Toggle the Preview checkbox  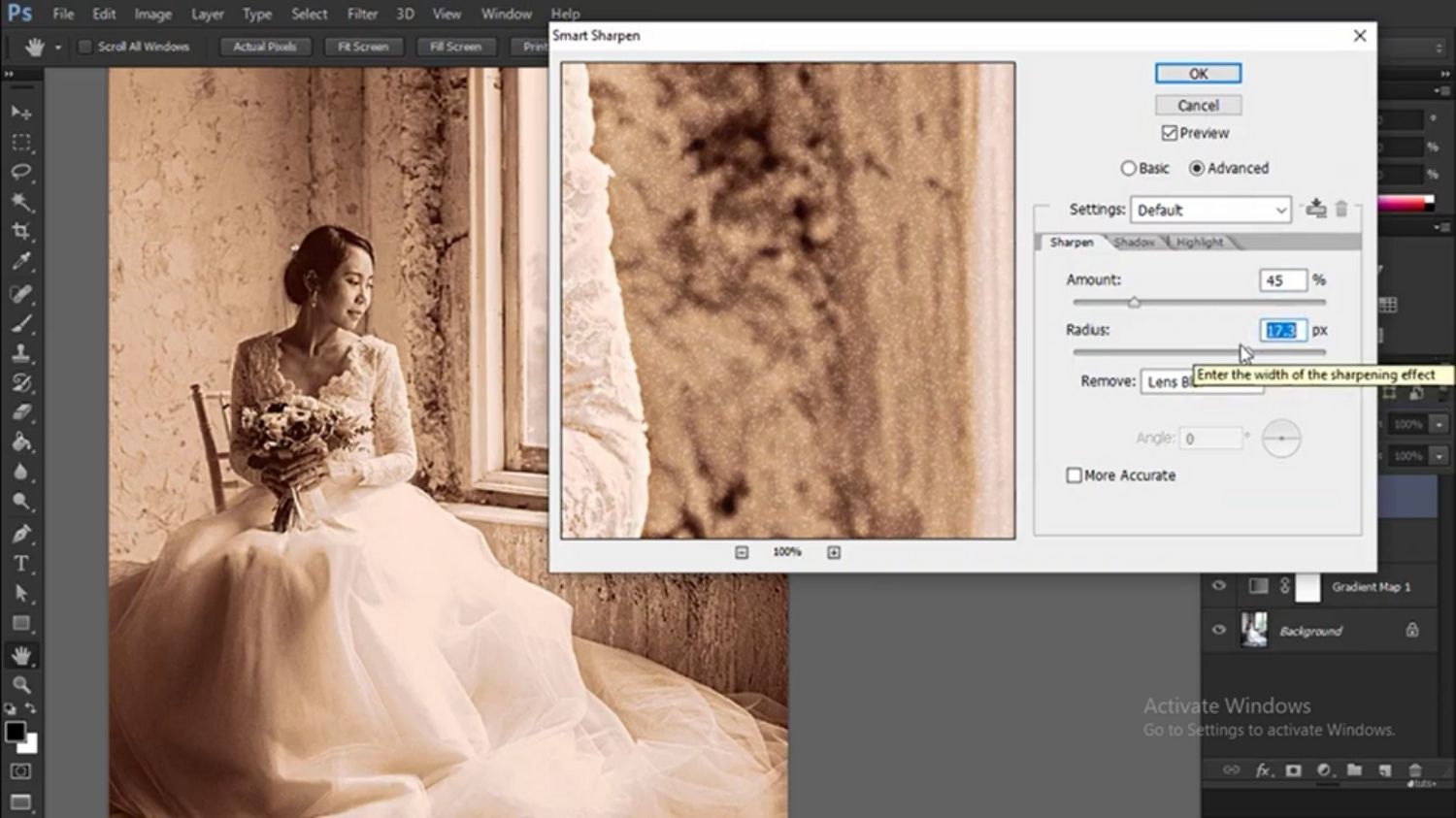point(1170,133)
